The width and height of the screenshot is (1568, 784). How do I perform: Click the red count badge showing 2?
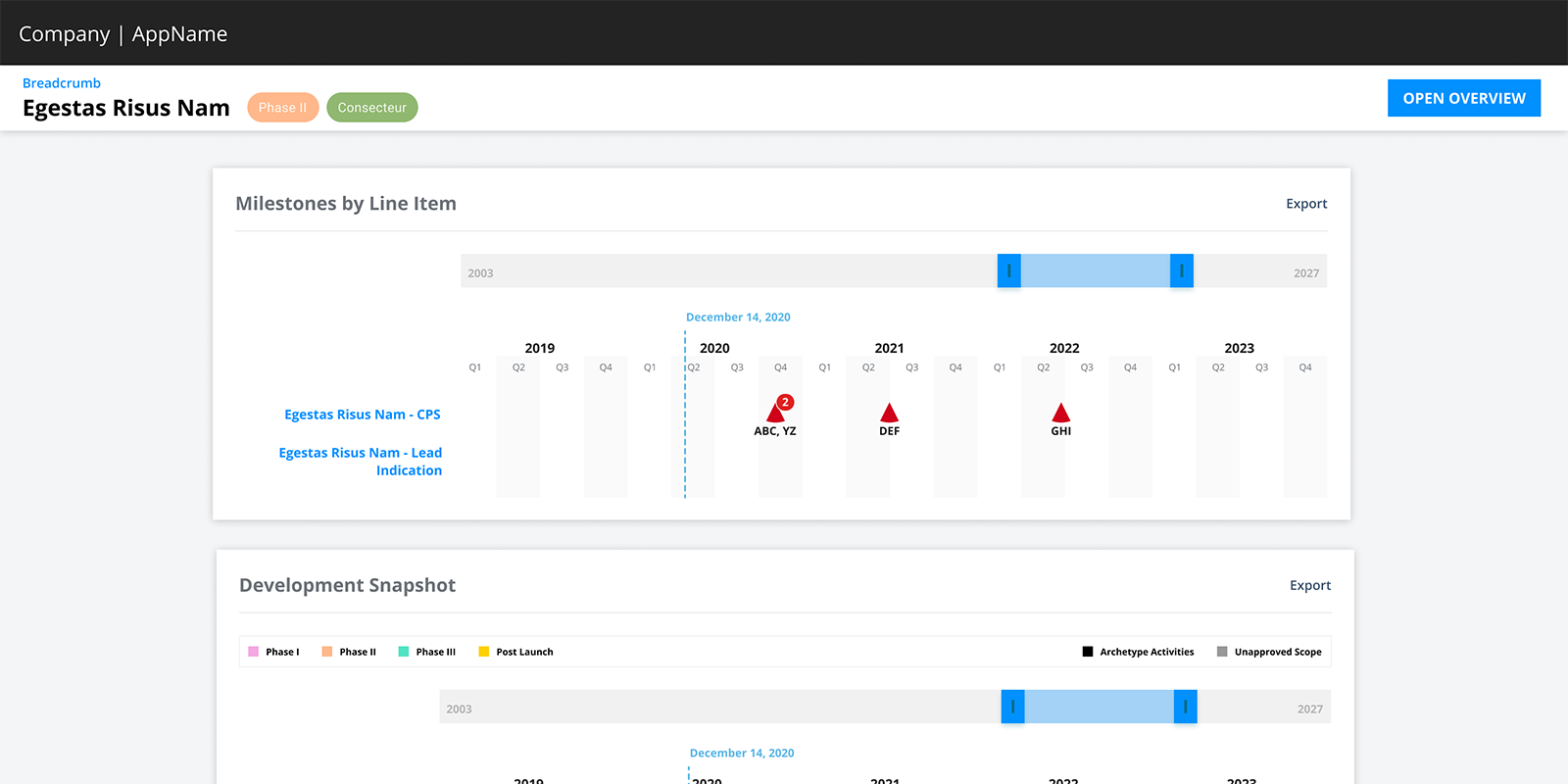[785, 402]
